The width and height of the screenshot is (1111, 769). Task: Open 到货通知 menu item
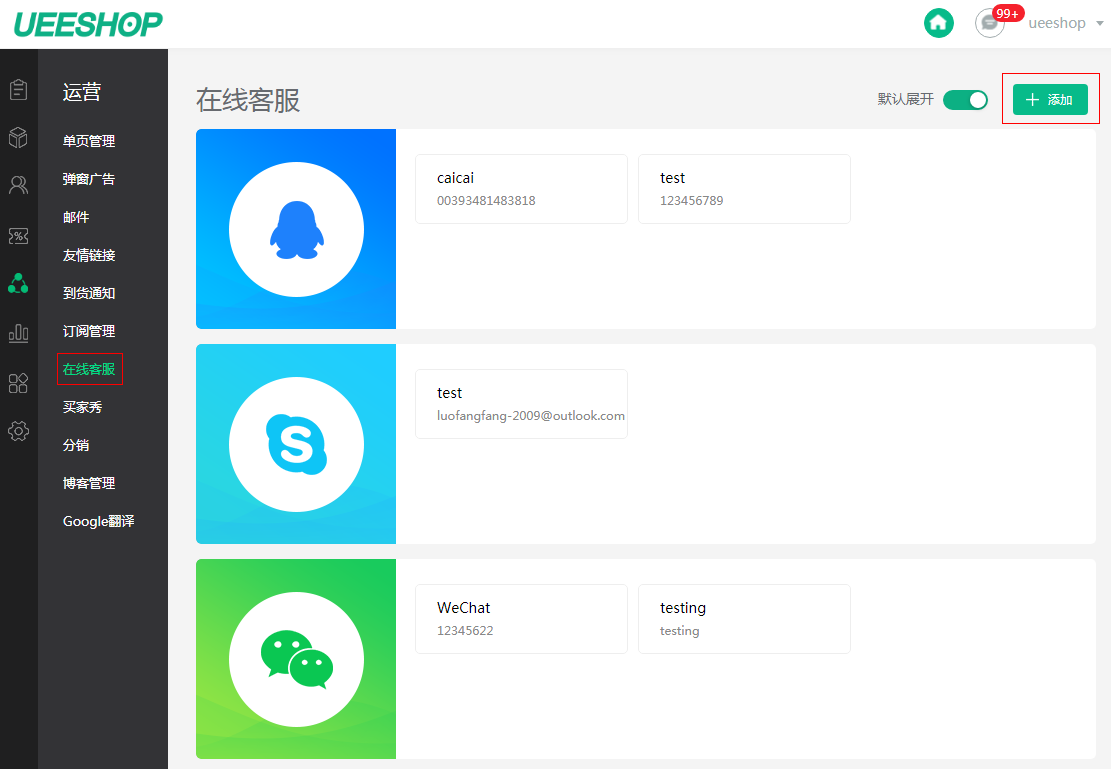click(89, 293)
